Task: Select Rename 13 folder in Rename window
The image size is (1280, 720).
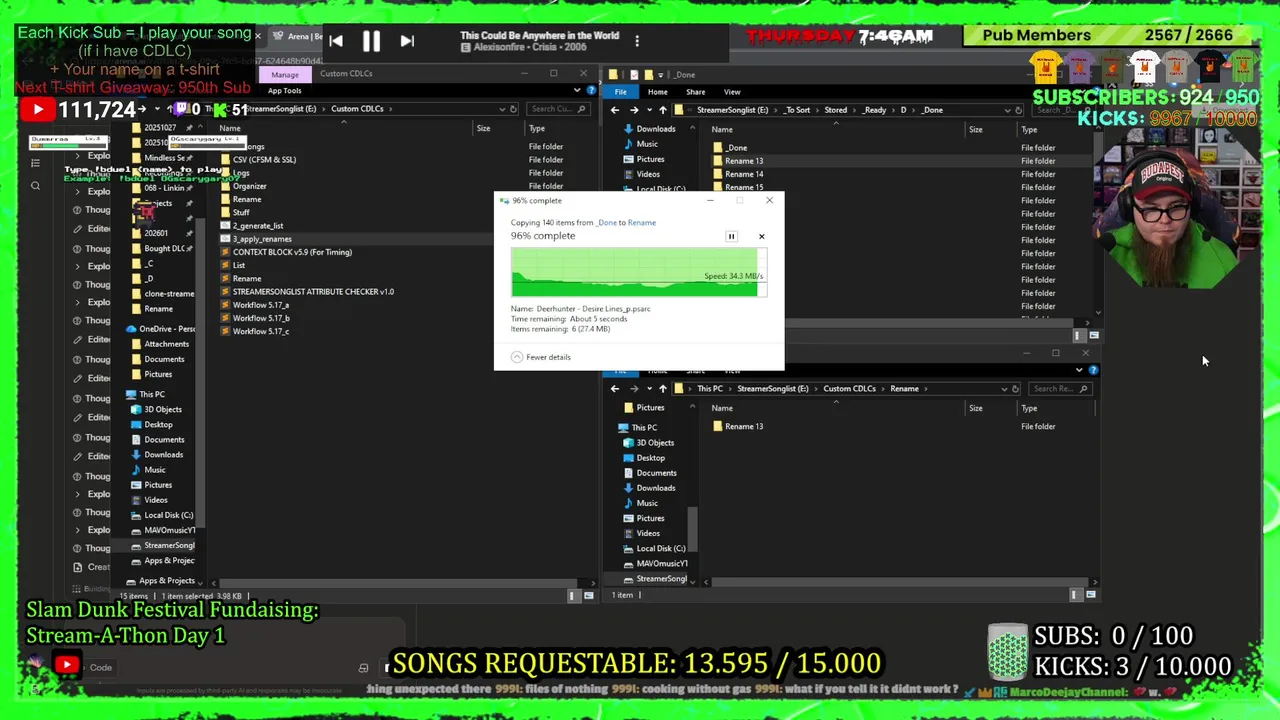Action: 743,427
